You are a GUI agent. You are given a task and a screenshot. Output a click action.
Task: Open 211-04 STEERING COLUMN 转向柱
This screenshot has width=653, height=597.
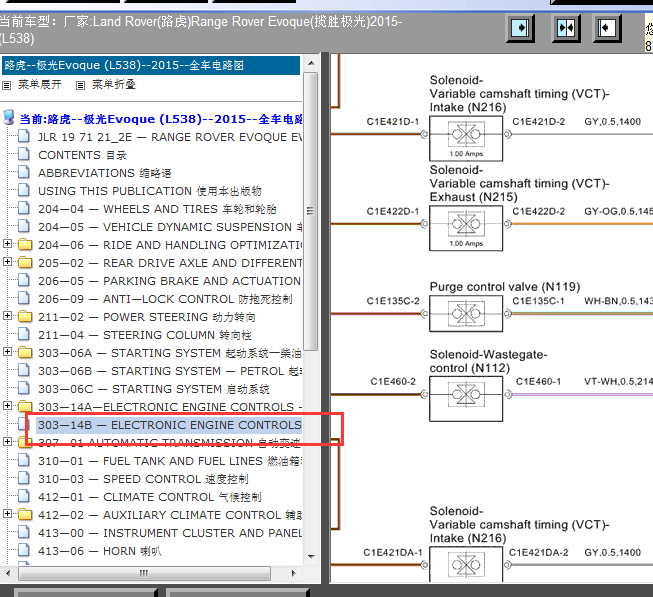145,335
